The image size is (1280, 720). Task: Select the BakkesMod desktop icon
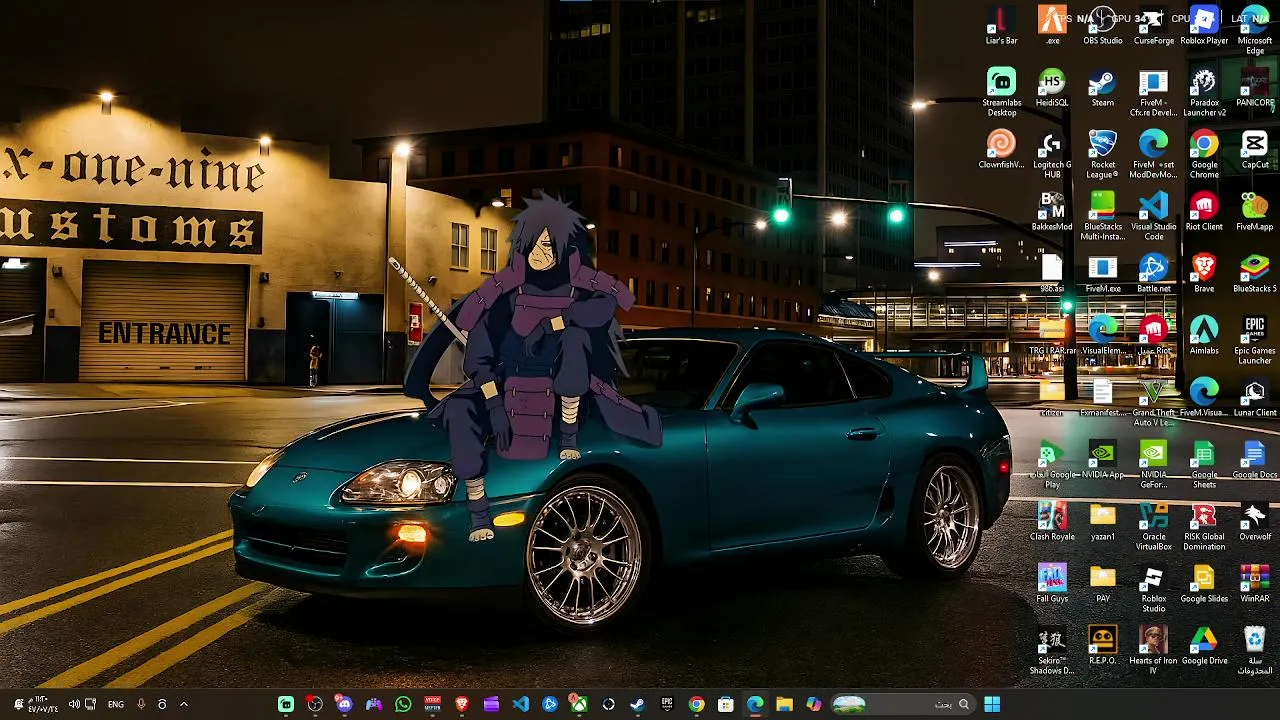pyautogui.click(x=1052, y=212)
